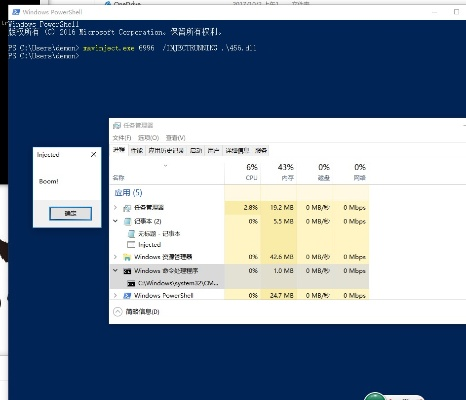Maximize the Windows PowerShell window
Screen dimensions: 466x400
pyautogui.click(x=456, y=12)
